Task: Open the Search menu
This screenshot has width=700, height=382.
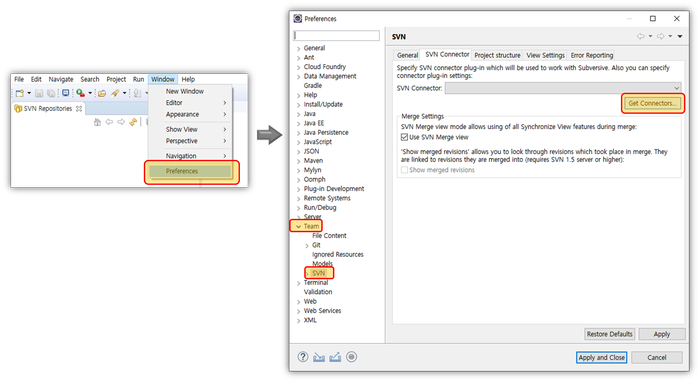Action: click(x=90, y=79)
